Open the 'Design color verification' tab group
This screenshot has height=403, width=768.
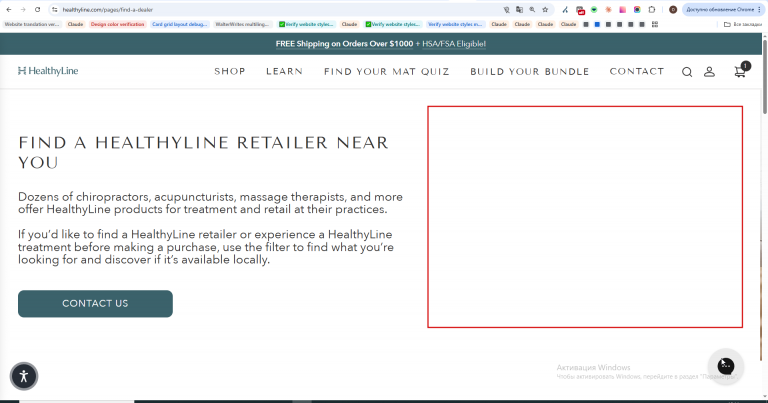(118, 24)
